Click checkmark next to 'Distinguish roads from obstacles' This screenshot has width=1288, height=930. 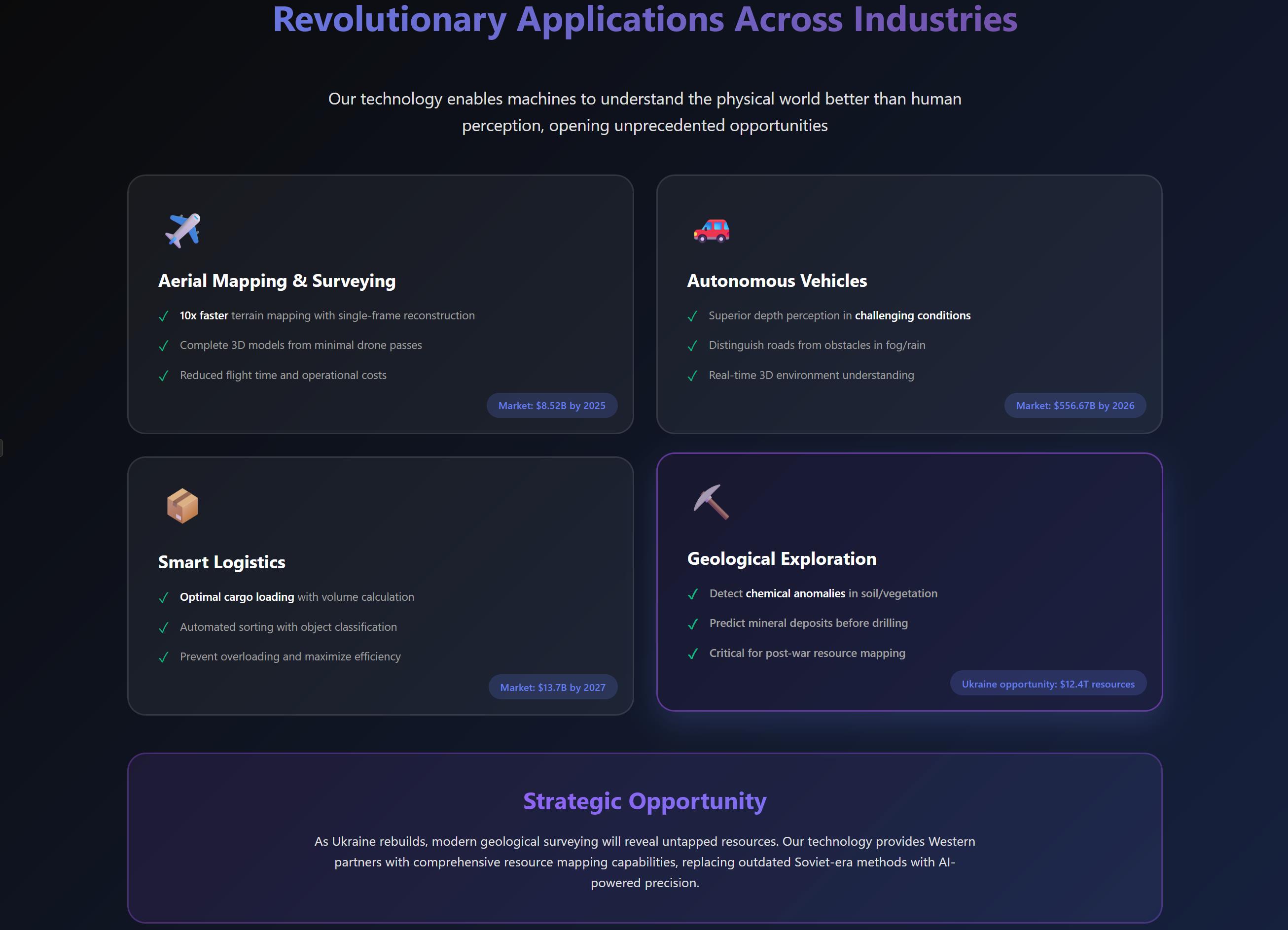[x=692, y=346]
